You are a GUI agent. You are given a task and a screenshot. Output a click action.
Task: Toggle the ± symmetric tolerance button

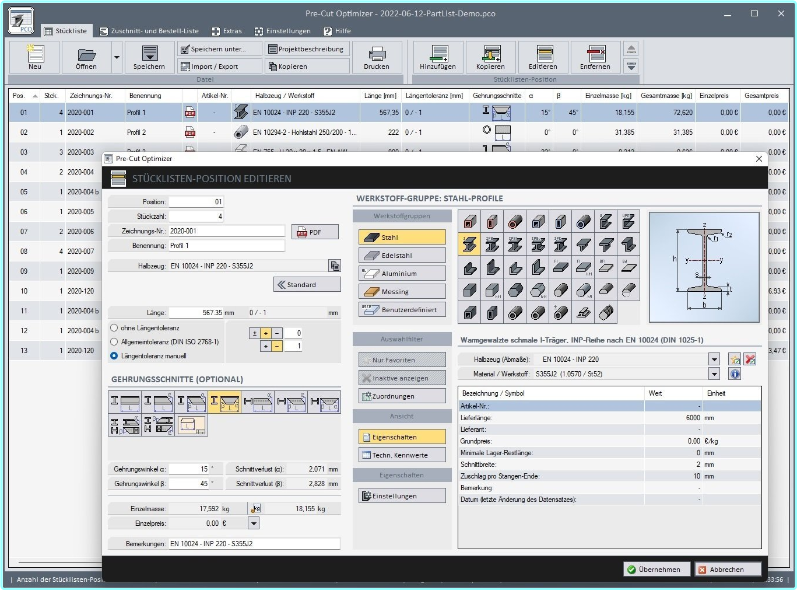tap(255, 333)
